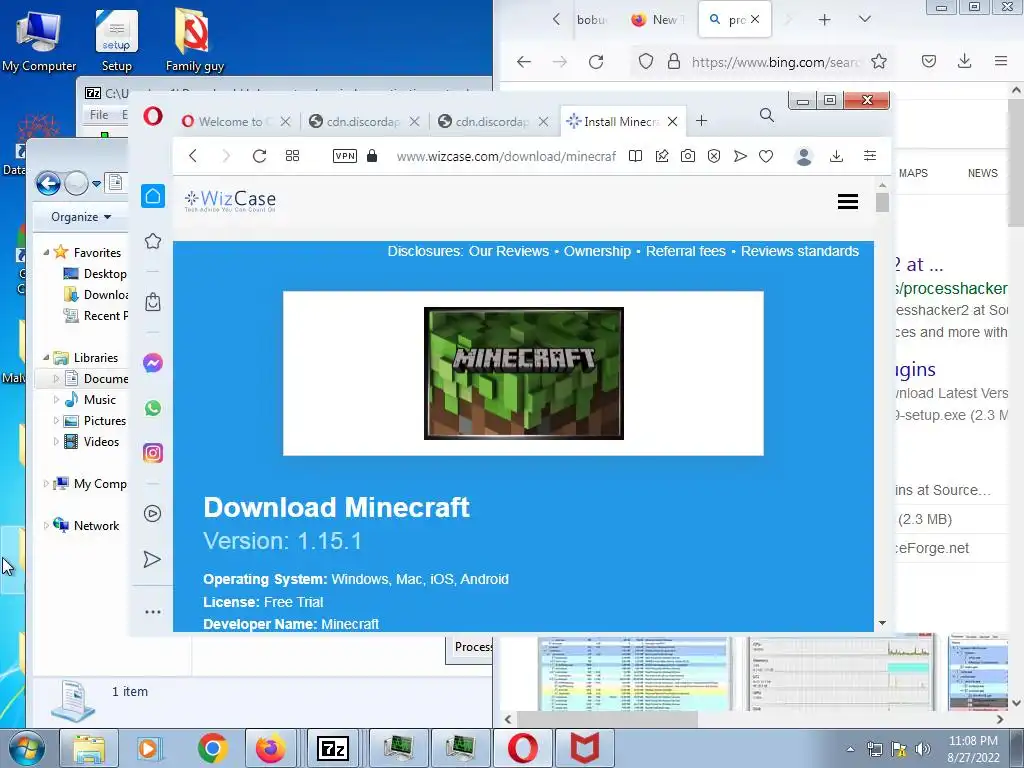Open Opera Speed Dial grid icon
Viewport: 1024px width, 768px height.
click(x=293, y=155)
